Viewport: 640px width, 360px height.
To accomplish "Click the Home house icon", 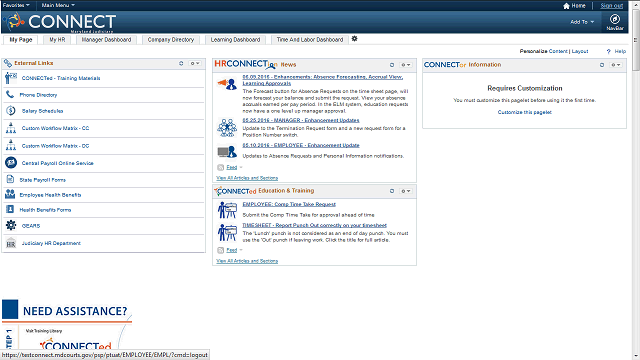I will (x=566, y=6).
